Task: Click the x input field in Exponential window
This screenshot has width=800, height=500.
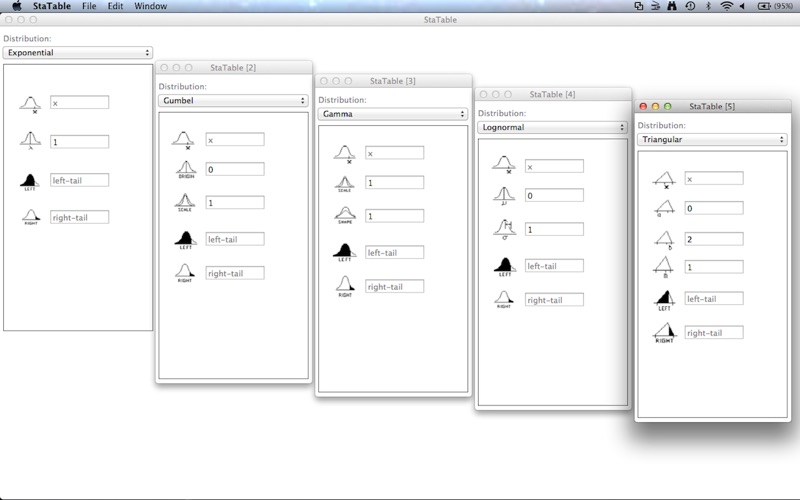Action: (79, 102)
